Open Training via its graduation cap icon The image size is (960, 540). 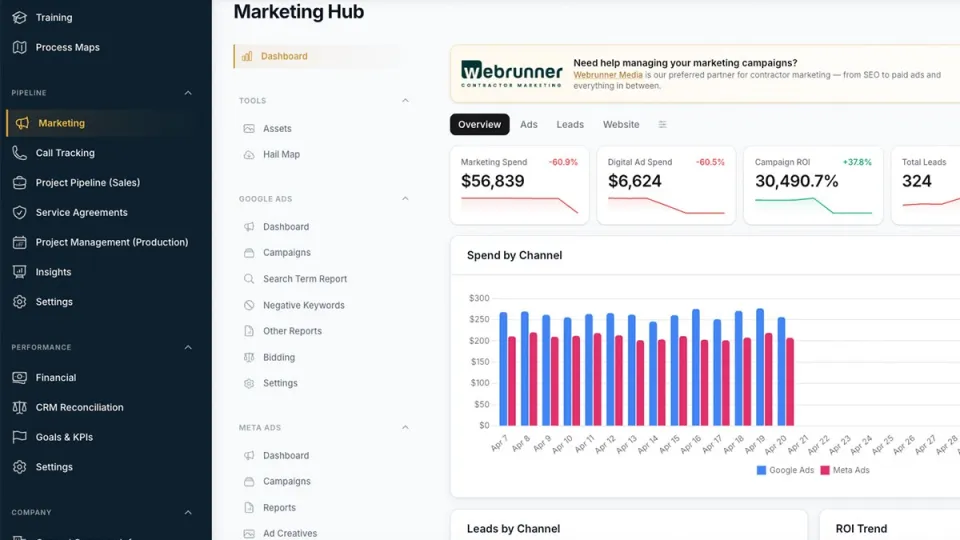[x=20, y=17]
